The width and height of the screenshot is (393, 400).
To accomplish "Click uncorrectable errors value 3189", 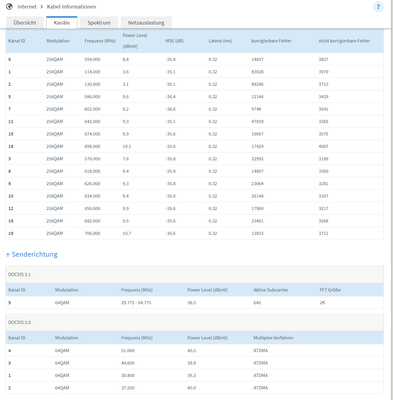I will [x=323, y=159].
